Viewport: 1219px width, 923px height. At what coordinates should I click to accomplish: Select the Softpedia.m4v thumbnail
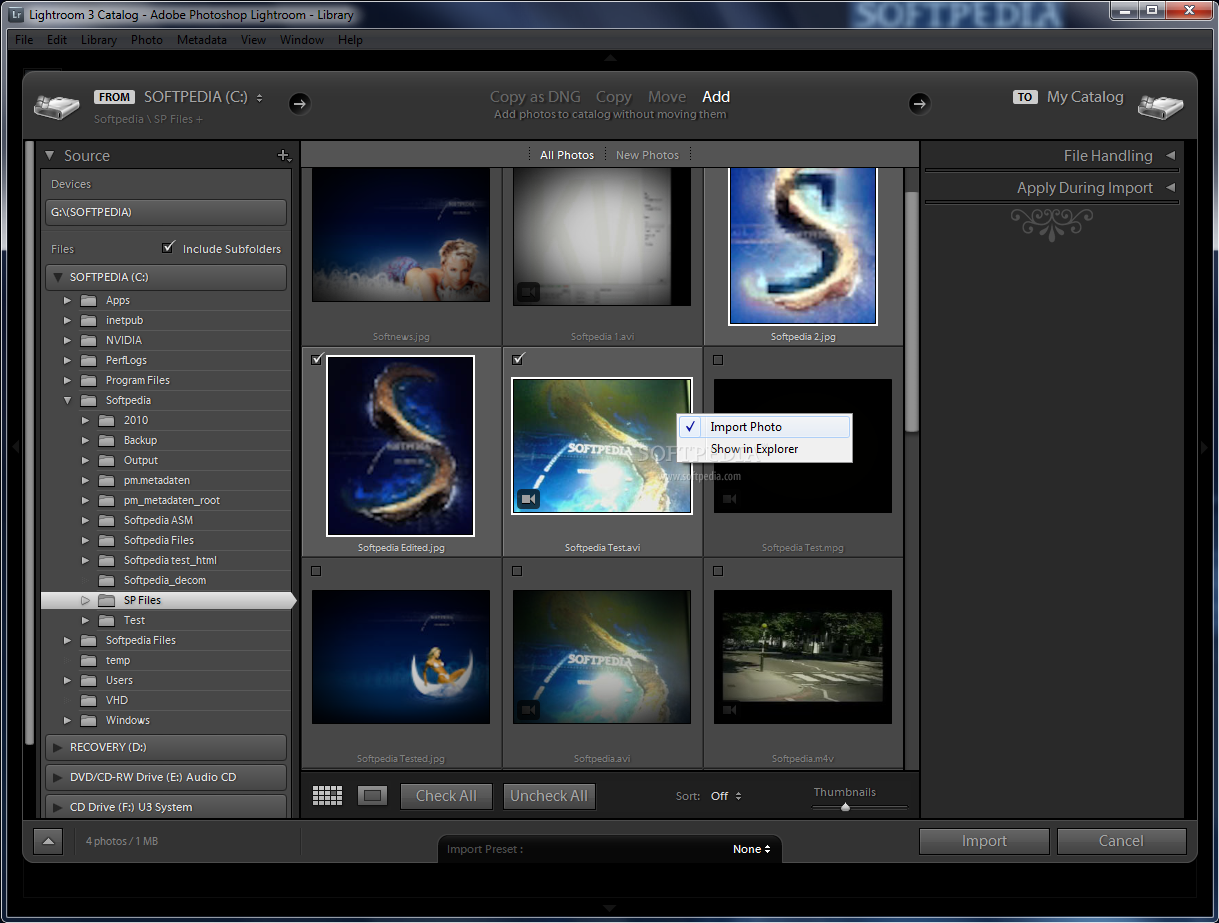pos(802,656)
